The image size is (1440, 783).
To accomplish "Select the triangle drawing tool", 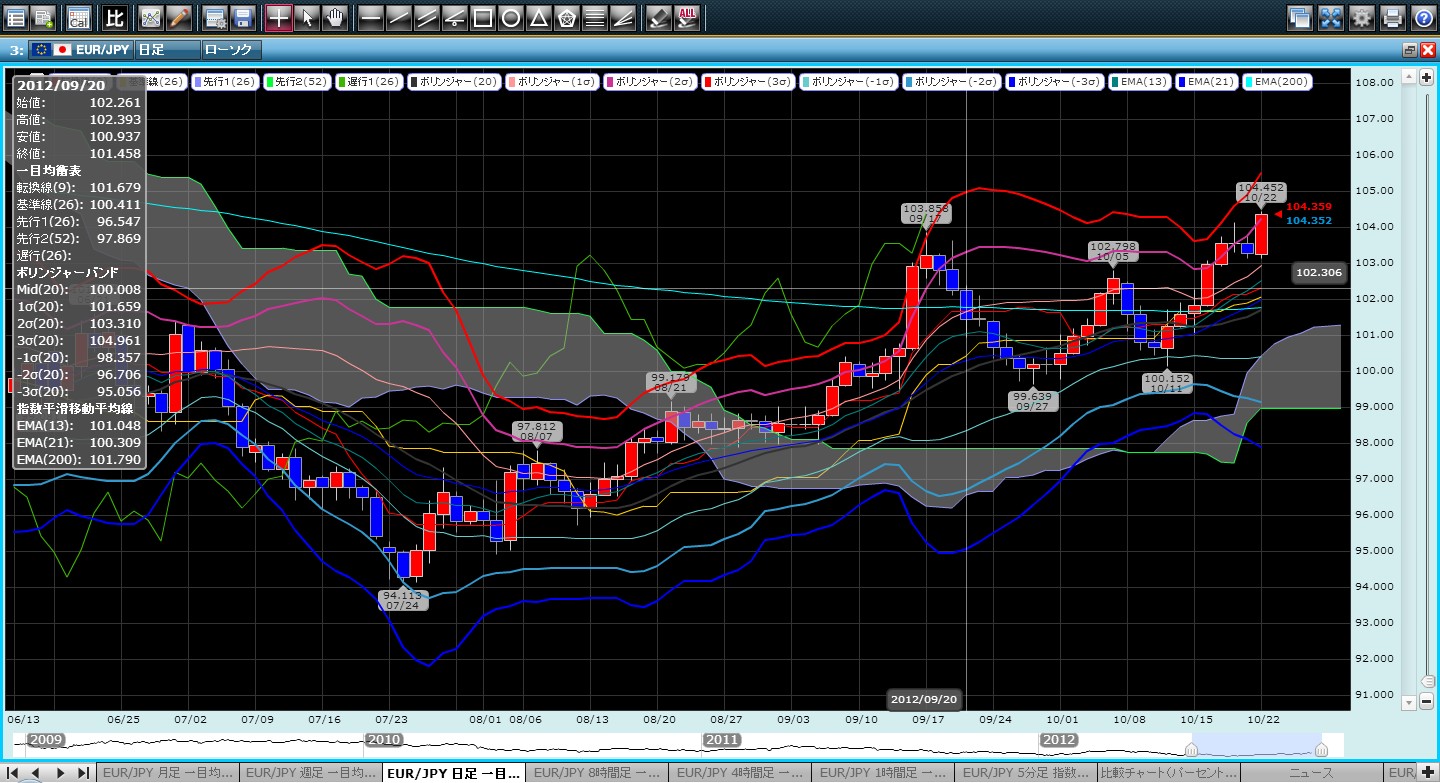I will (x=538, y=17).
